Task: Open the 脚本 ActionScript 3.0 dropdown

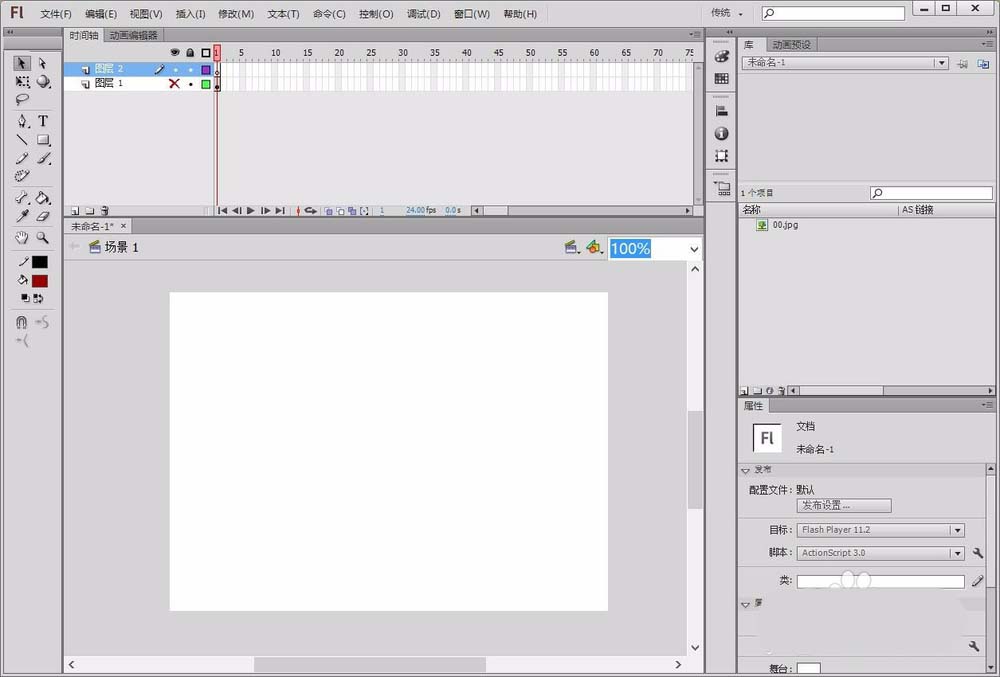Action: [880, 553]
